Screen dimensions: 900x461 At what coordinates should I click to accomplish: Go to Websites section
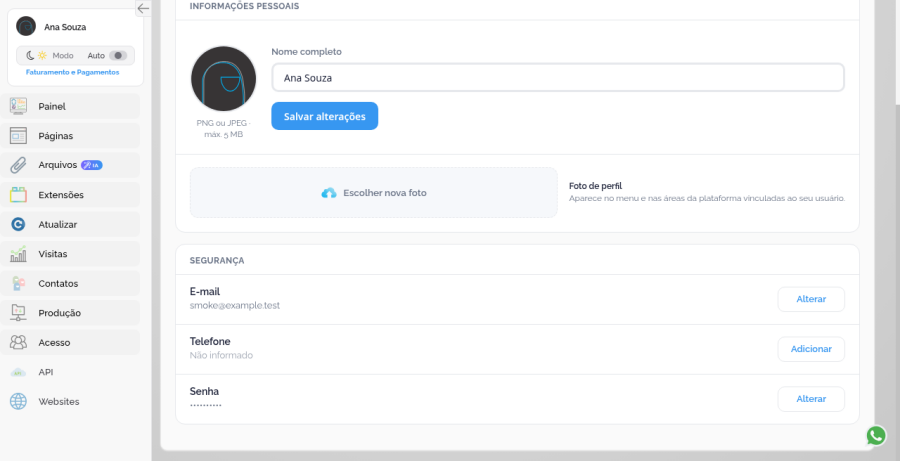pyautogui.click(x=70, y=401)
